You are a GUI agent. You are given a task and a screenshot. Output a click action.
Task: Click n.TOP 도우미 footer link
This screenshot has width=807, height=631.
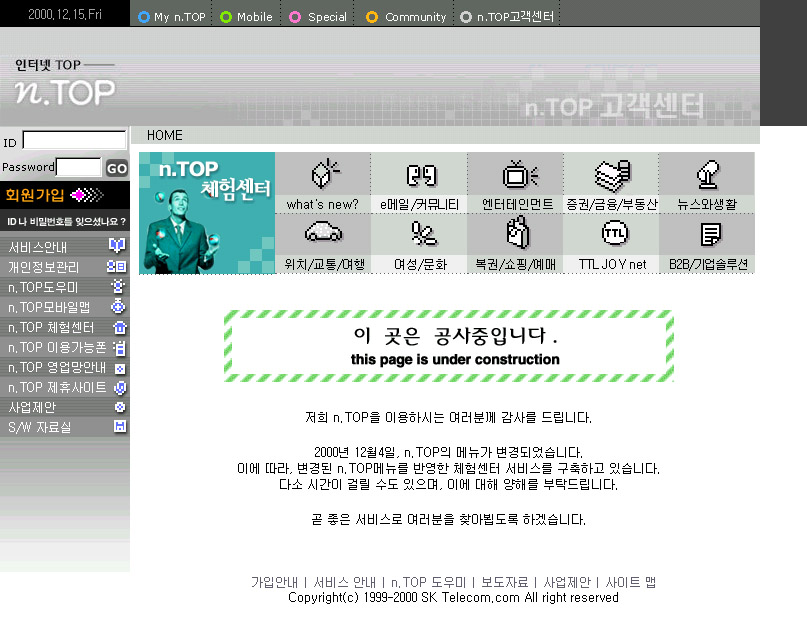pos(428,582)
